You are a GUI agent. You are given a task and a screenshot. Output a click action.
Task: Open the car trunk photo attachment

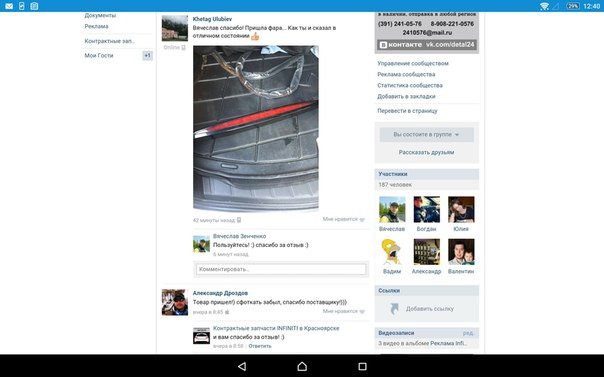(256, 128)
